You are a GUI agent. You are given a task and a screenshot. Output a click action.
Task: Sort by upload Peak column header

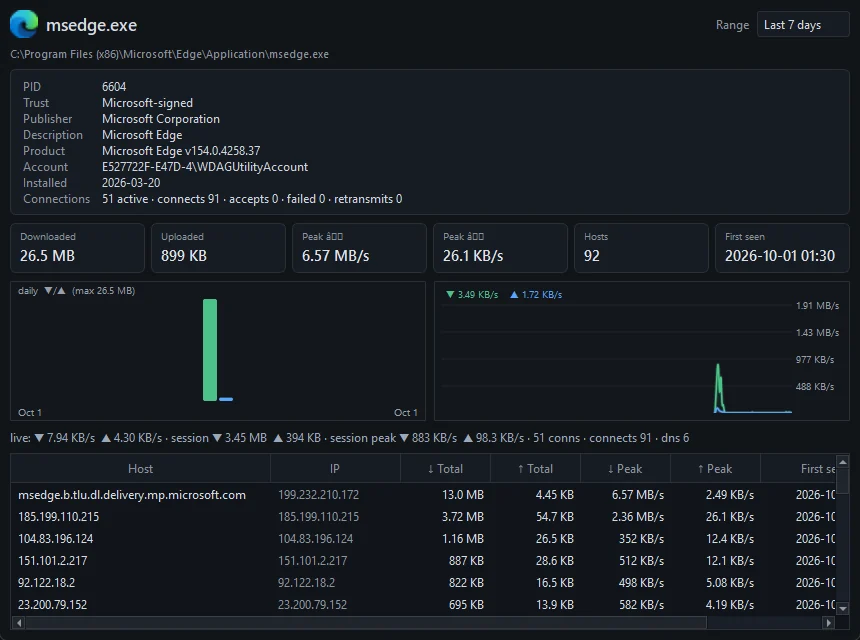tap(715, 469)
